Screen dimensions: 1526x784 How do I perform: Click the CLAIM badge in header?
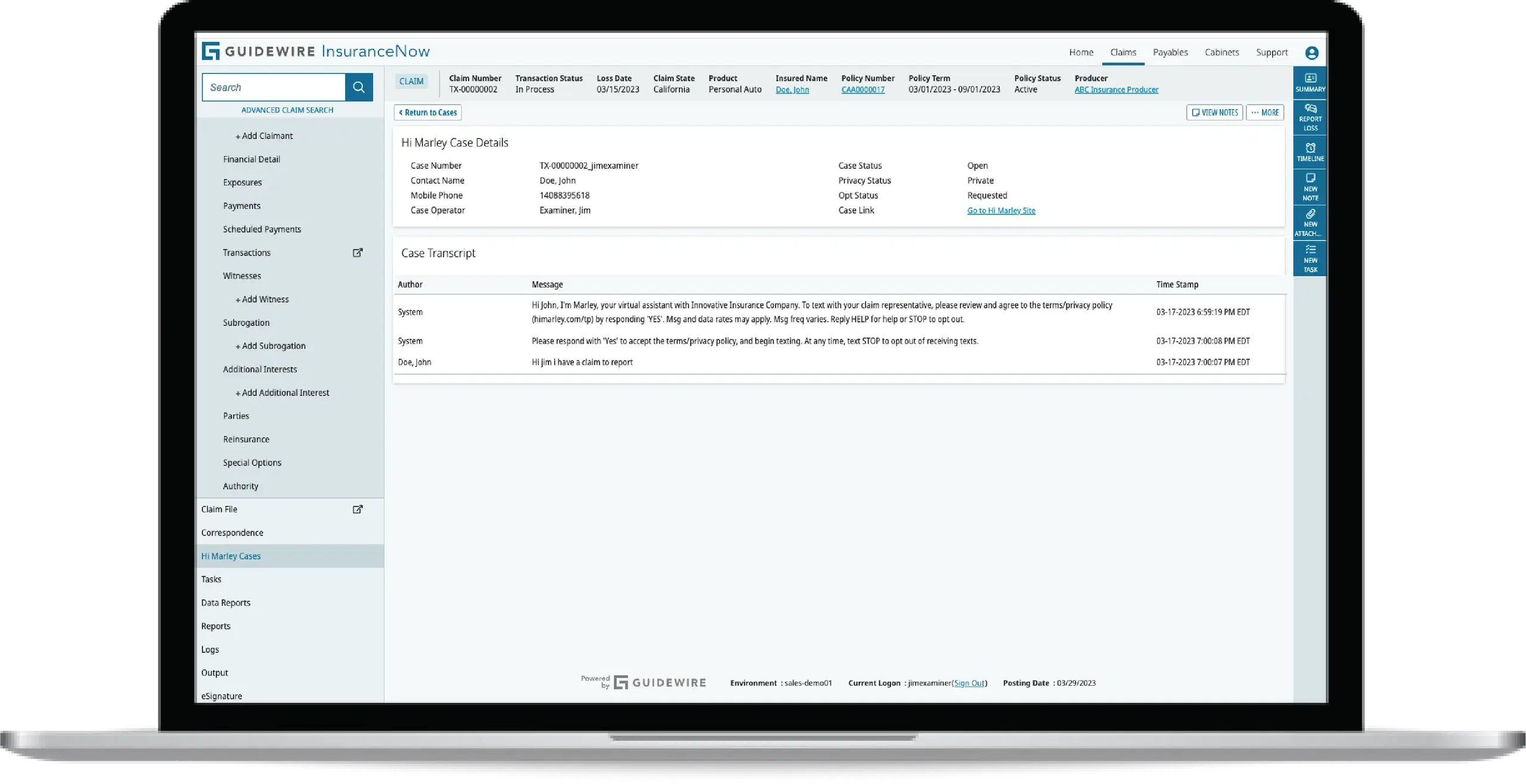click(411, 81)
